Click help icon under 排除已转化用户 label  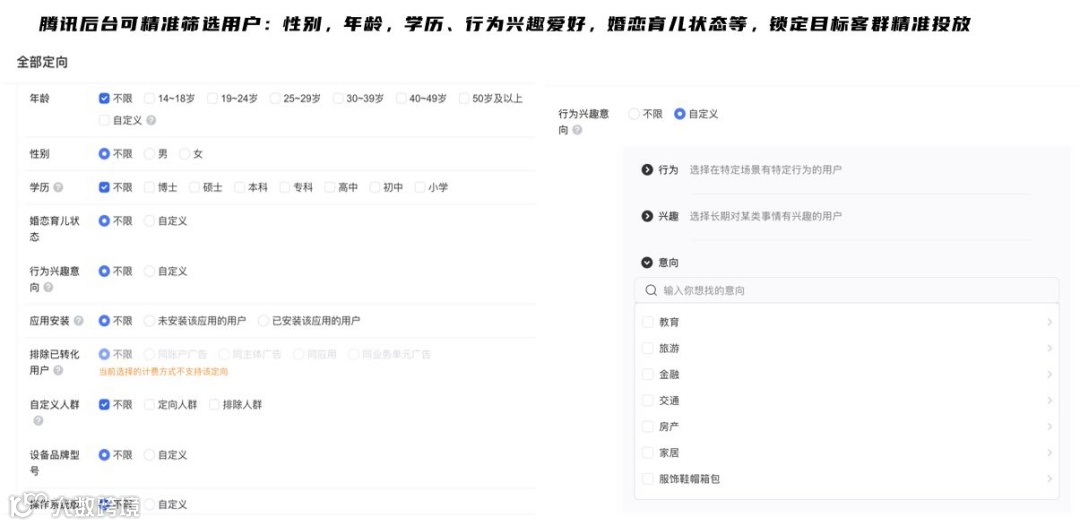[58, 371]
